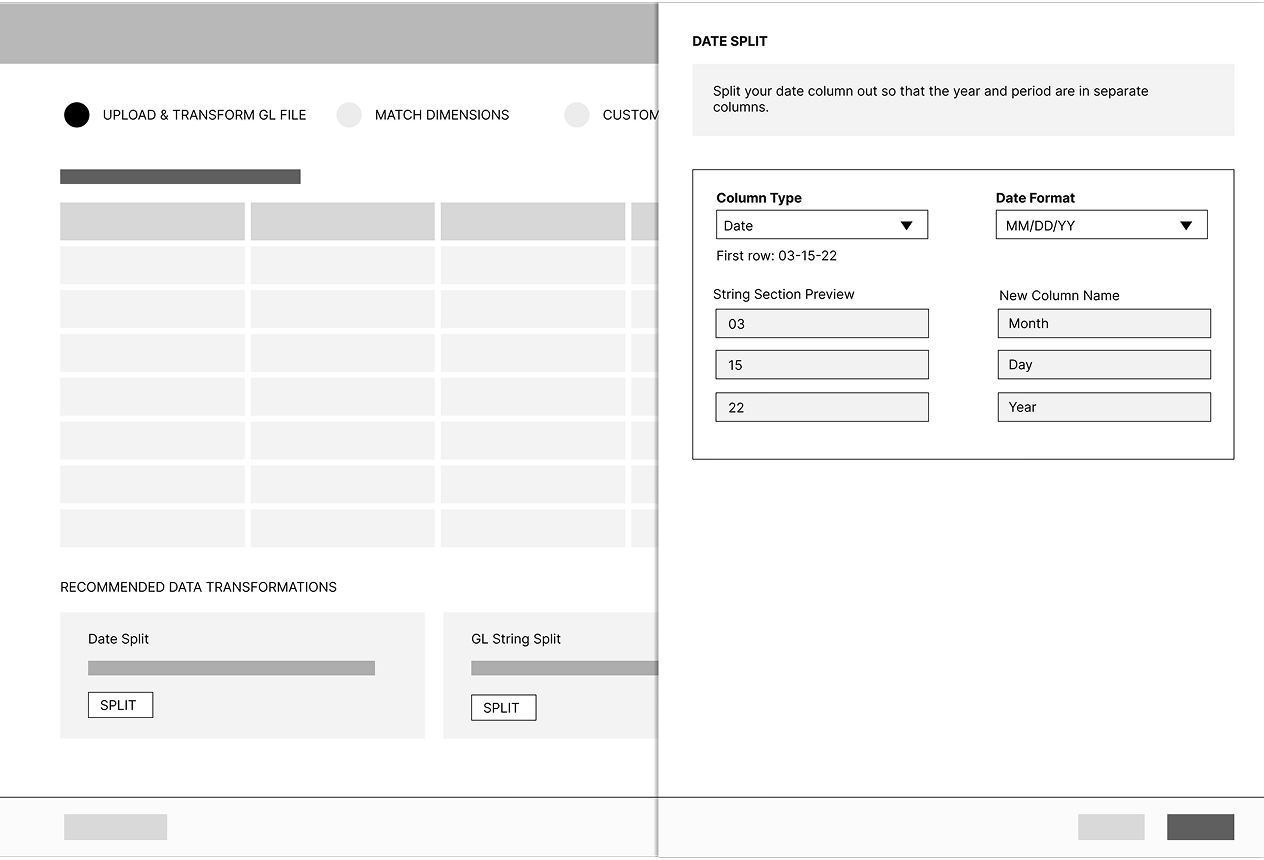Image resolution: width=1264 pixels, height=860 pixels.
Task: Click the String Section Preview label
Action: (x=783, y=294)
